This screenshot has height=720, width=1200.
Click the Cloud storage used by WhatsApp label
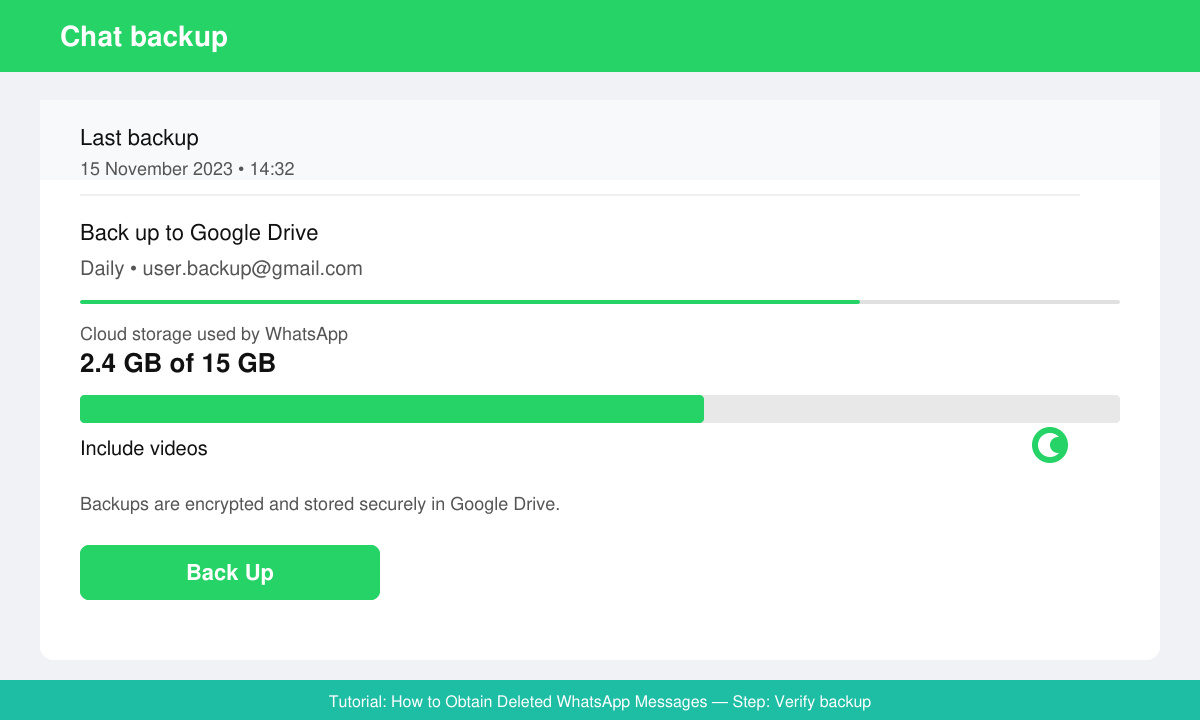click(214, 334)
